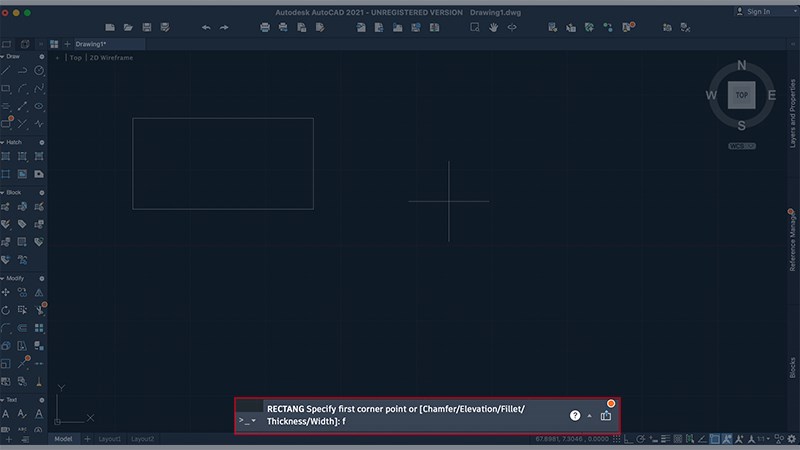Add a new drawing tab with plus

[67, 44]
